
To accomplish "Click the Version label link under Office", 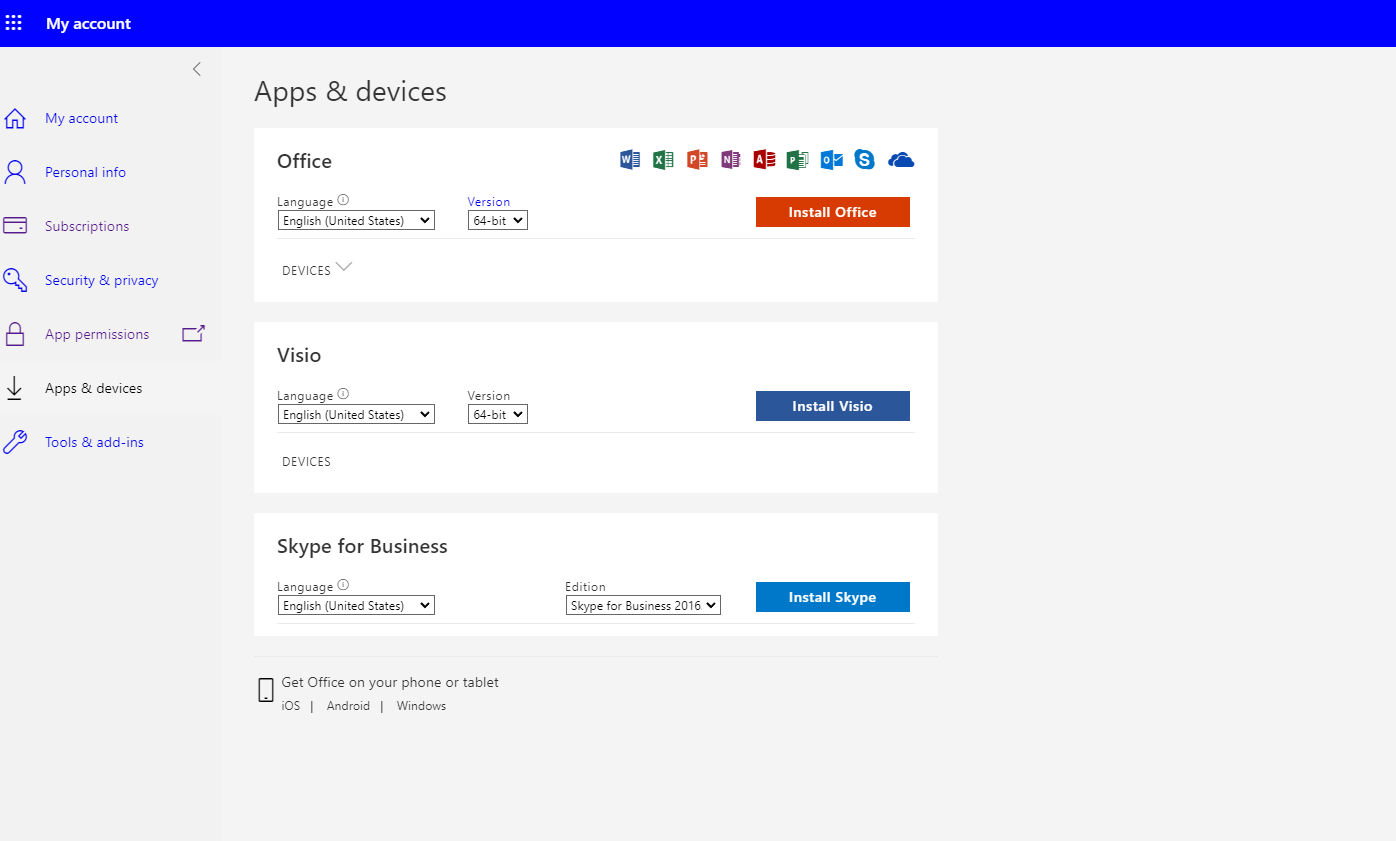I will [489, 202].
